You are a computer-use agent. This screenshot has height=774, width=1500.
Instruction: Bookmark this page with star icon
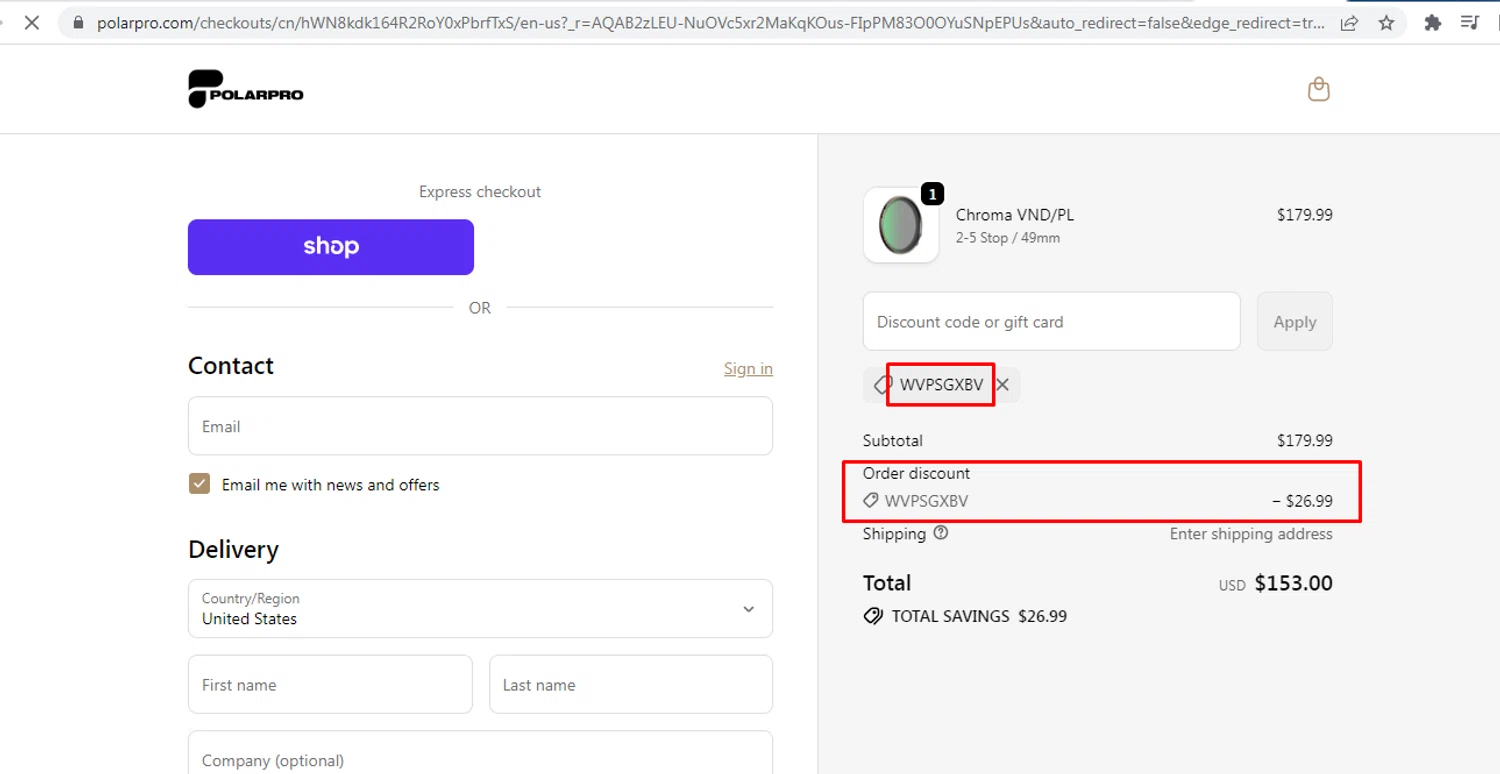[x=1386, y=22]
